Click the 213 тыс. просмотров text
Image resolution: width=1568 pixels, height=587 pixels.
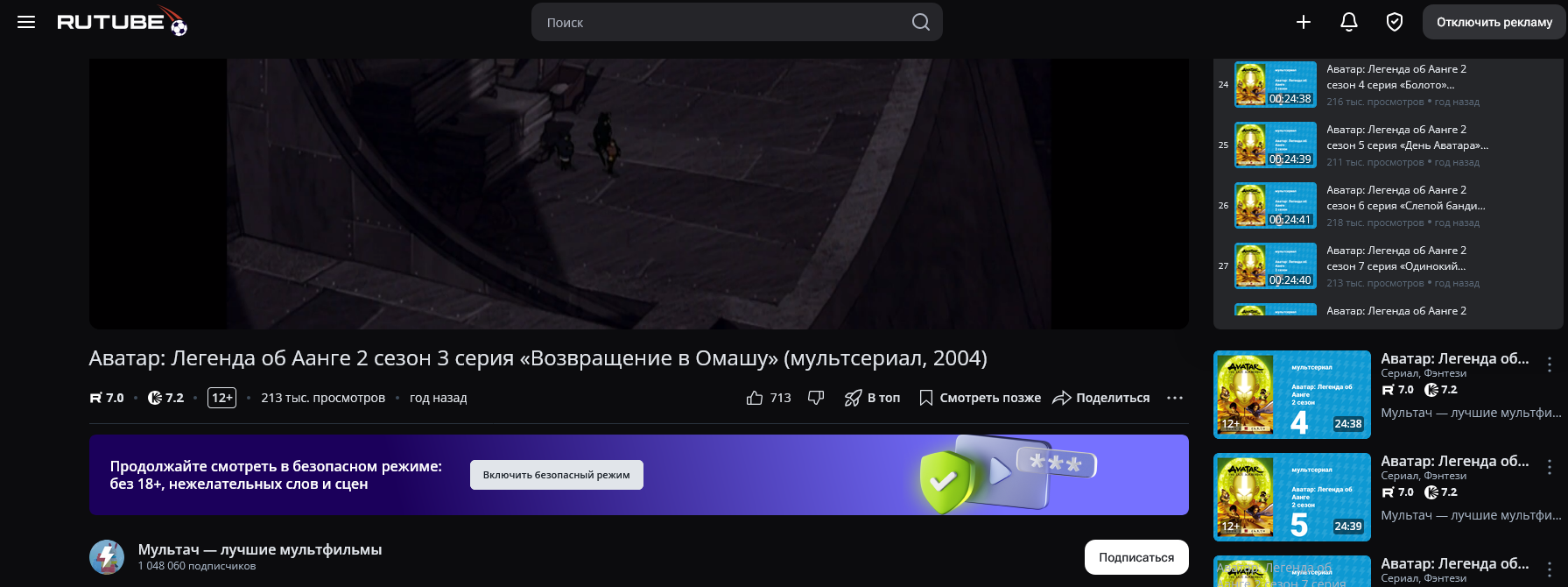point(323,398)
